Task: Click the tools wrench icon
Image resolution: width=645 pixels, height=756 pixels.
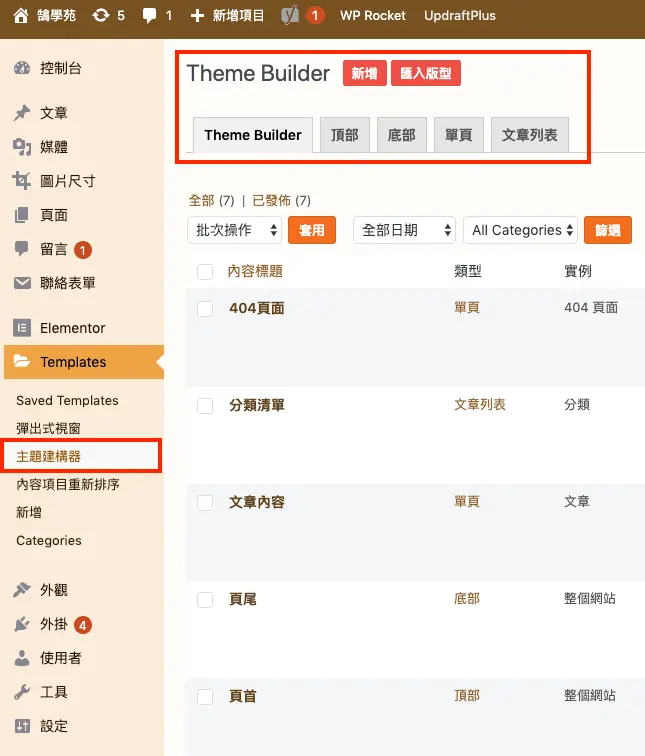Action: 22,692
